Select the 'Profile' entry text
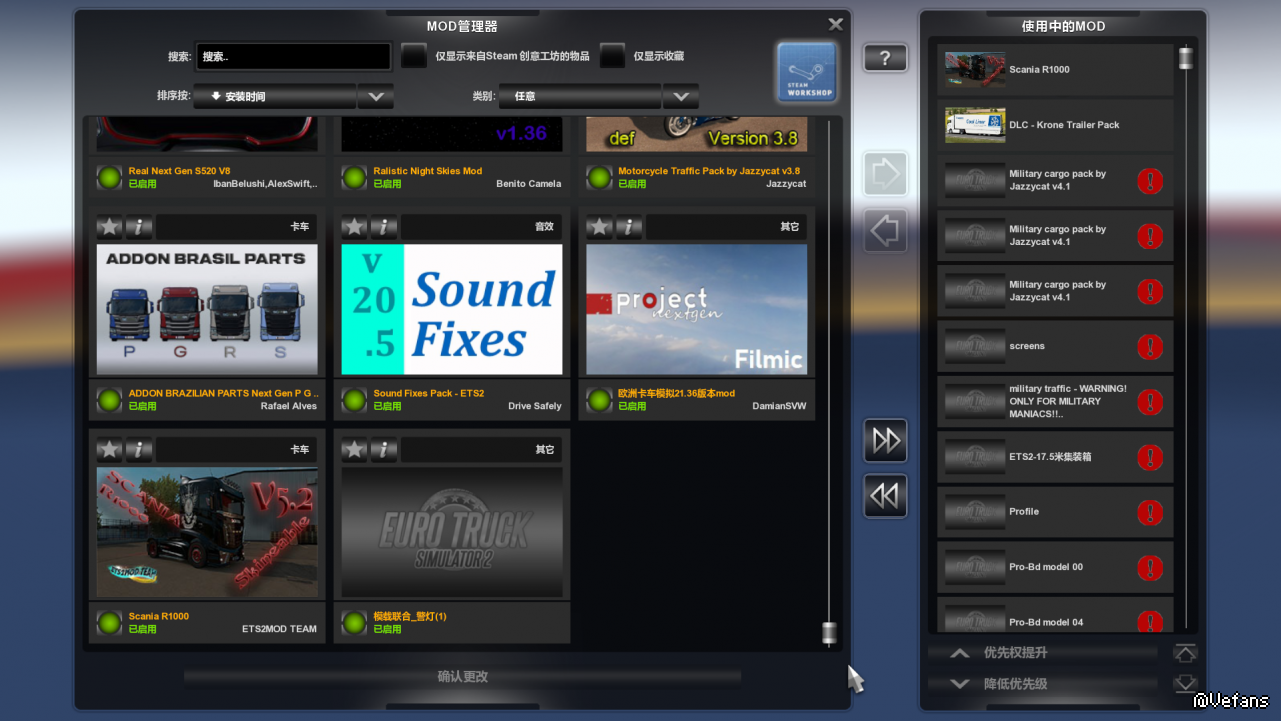This screenshot has height=721, width=1281. coord(1024,512)
